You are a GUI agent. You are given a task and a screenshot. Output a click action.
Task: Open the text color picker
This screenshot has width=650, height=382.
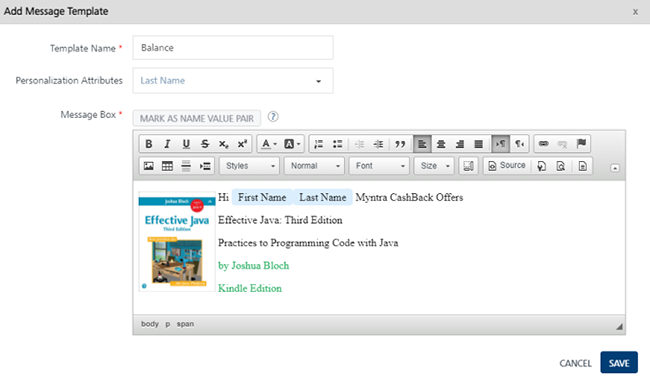click(269, 144)
